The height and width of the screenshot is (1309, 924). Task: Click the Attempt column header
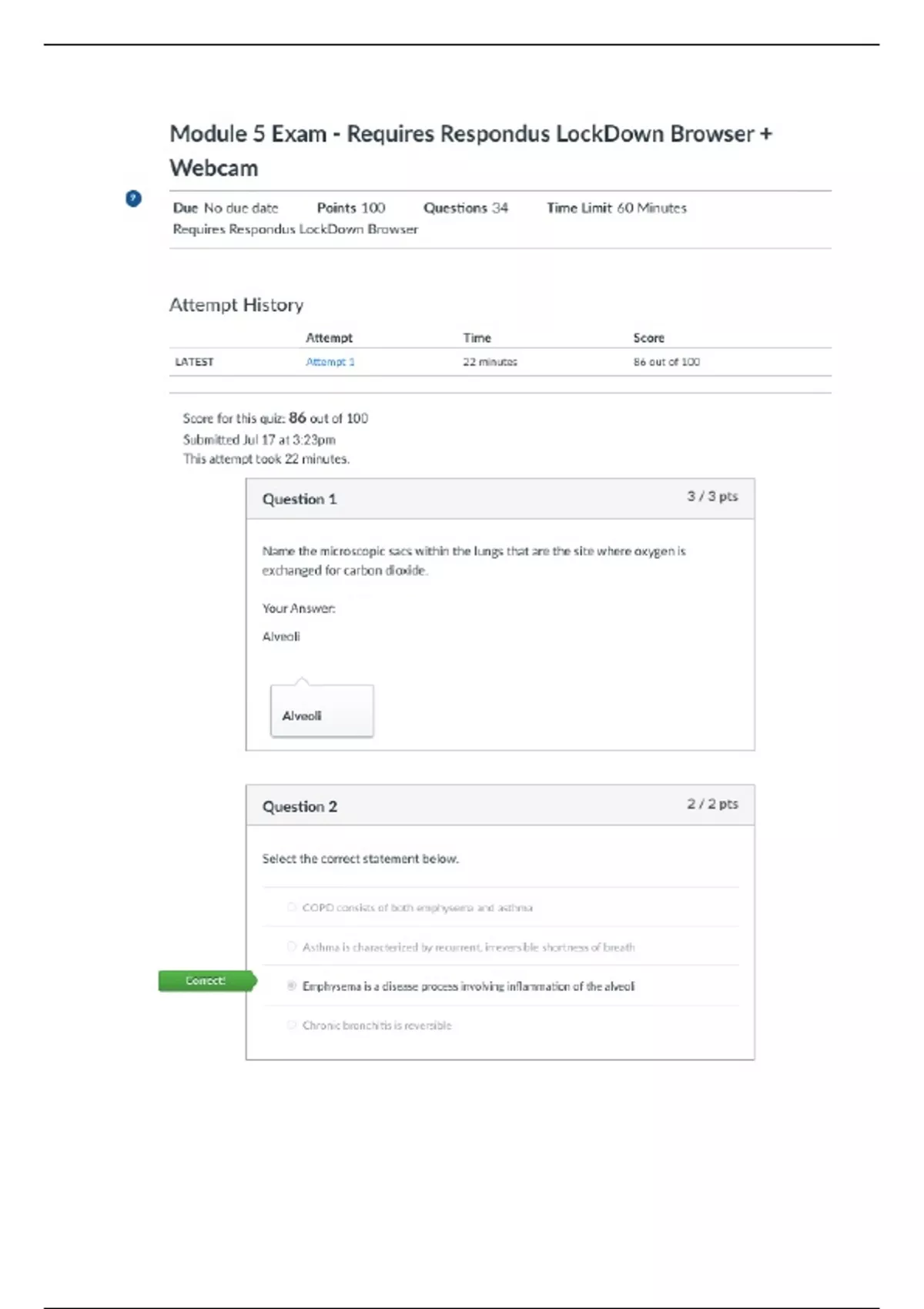tap(329, 337)
